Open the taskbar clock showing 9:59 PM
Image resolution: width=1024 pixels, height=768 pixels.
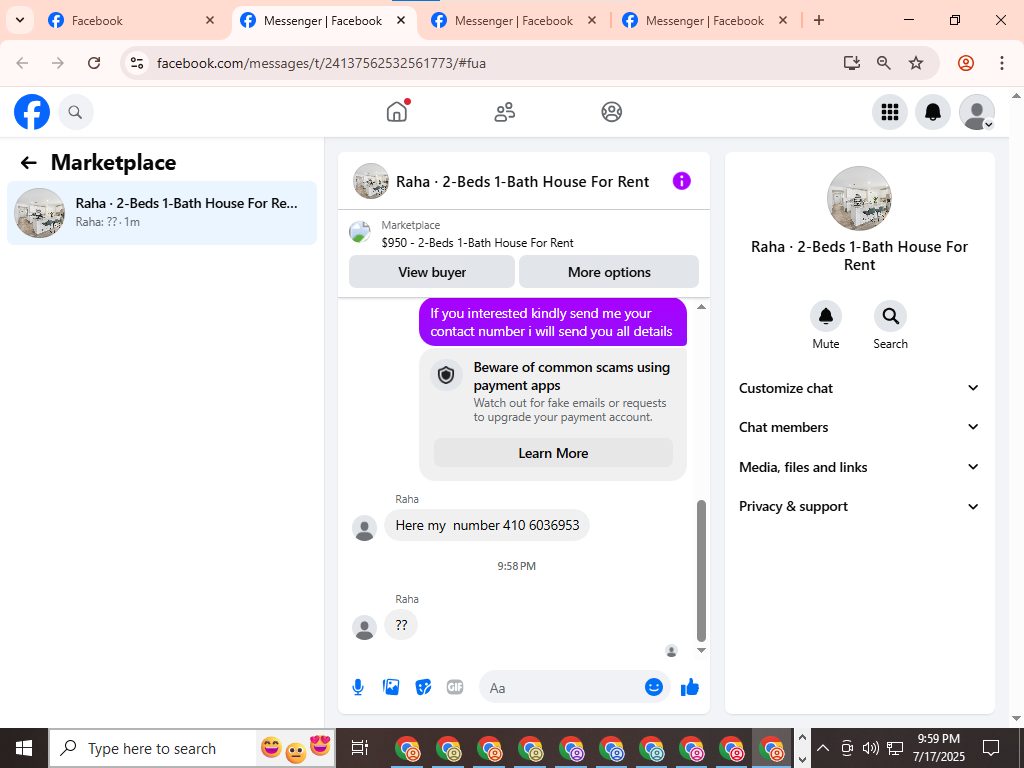(938, 748)
